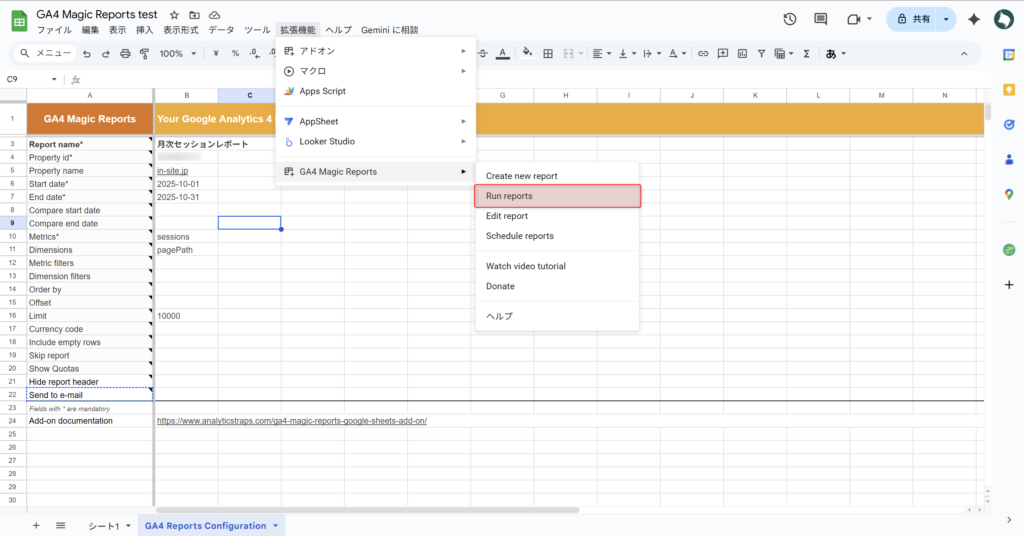Screen dimensions: 1024x536
Task: Redo the last action
Action: click(106, 54)
